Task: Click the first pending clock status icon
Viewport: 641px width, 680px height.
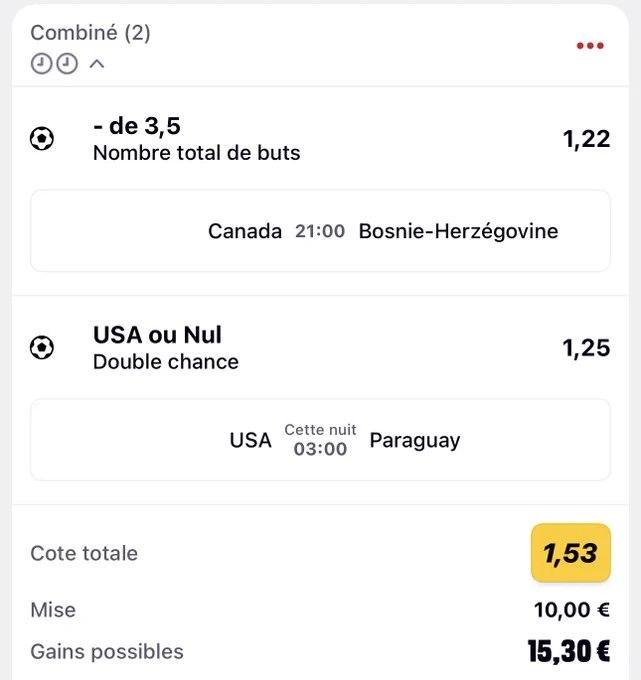Action: pos(41,64)
